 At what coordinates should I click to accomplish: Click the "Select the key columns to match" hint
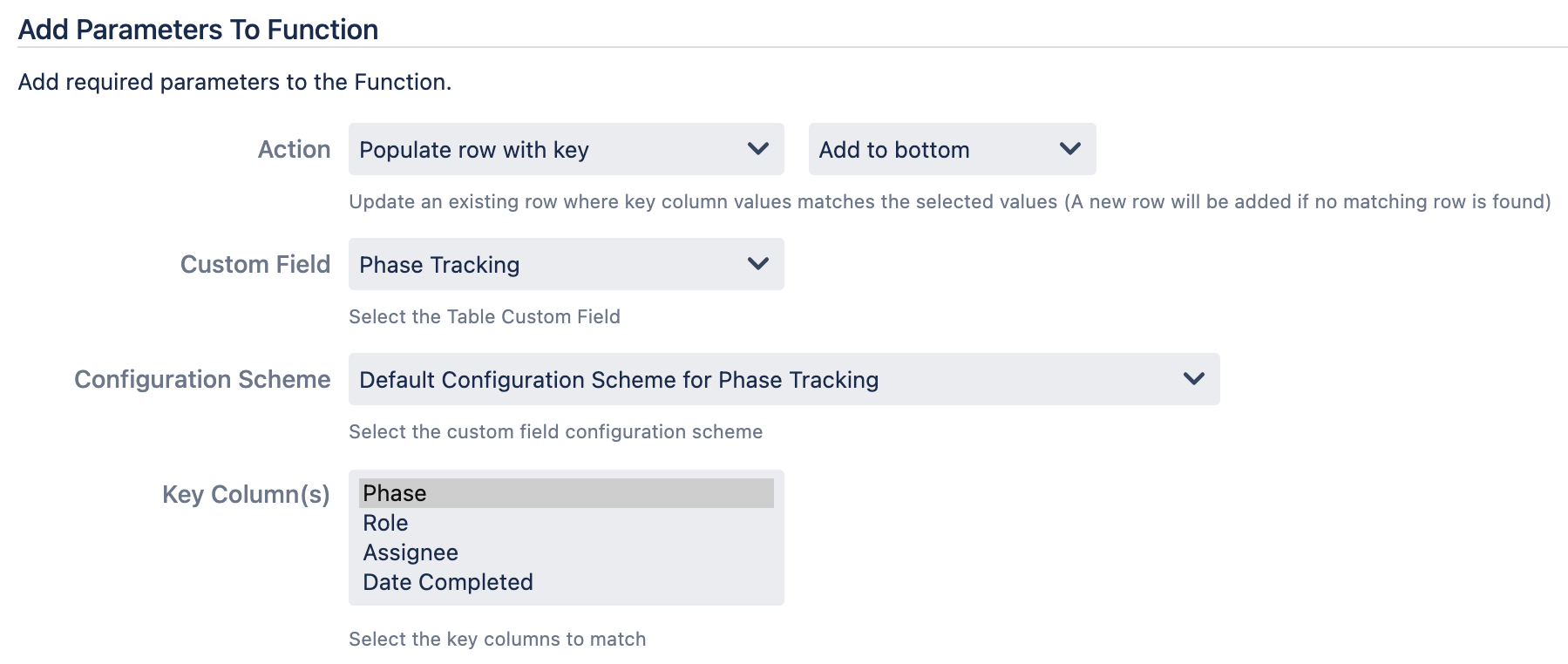pyautogui.click(x=497, y=640)
